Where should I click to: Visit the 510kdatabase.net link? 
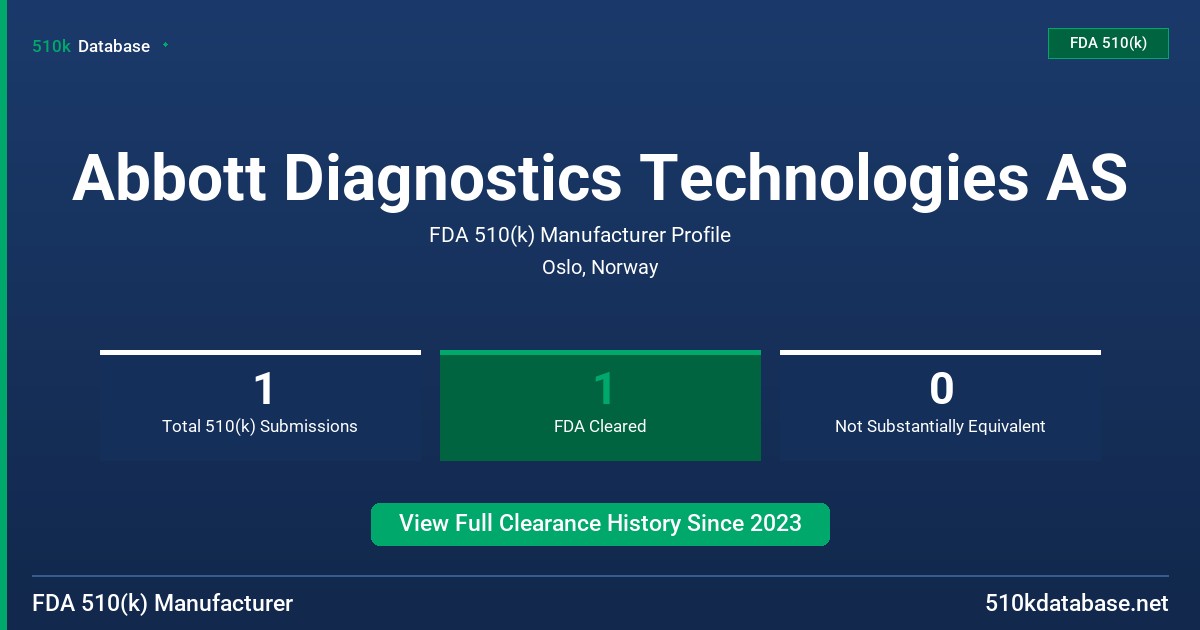(1076, 603)
